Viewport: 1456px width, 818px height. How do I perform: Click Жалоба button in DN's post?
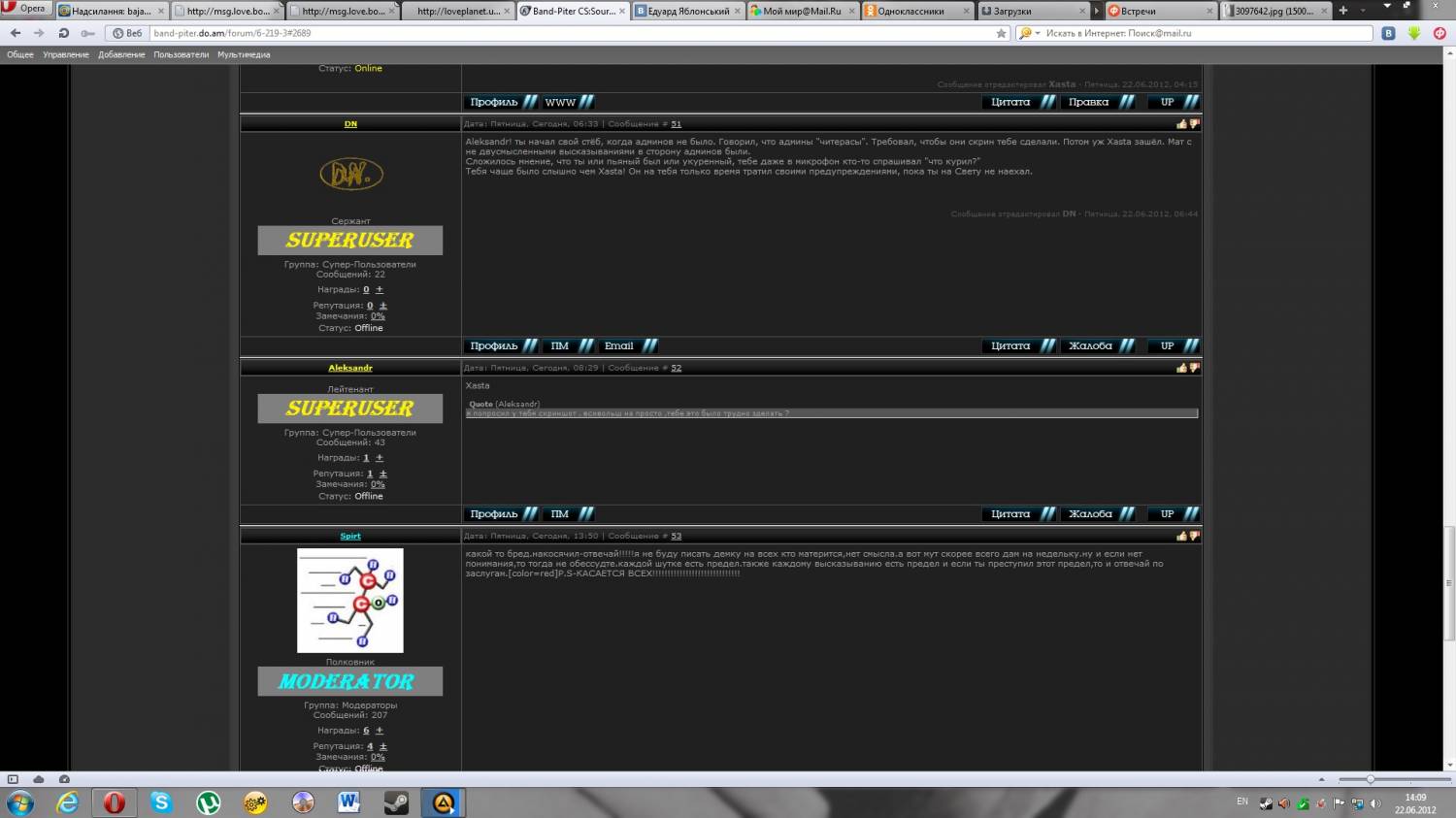click(1098, 345)
